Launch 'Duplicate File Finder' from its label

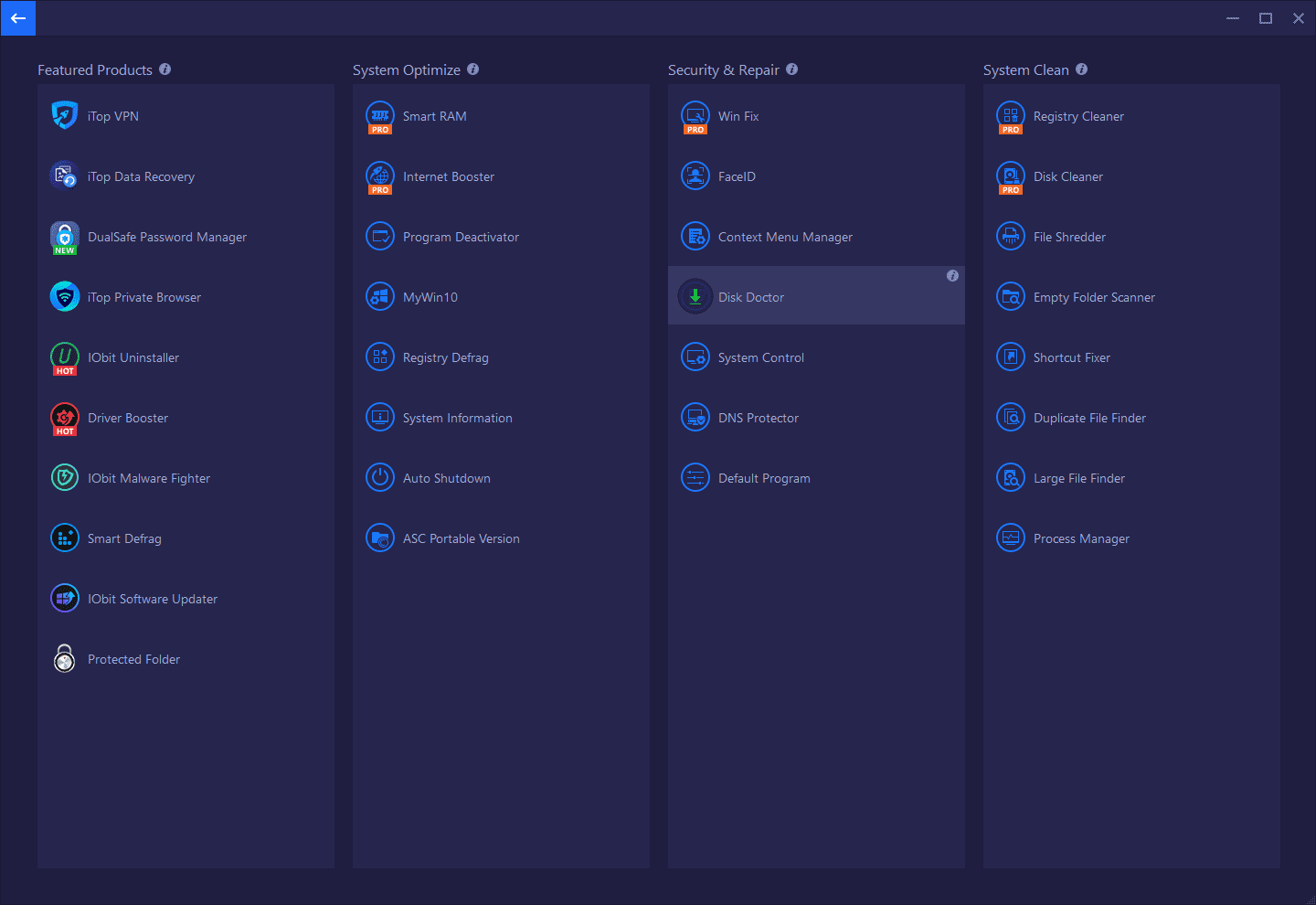point(1089,418)
